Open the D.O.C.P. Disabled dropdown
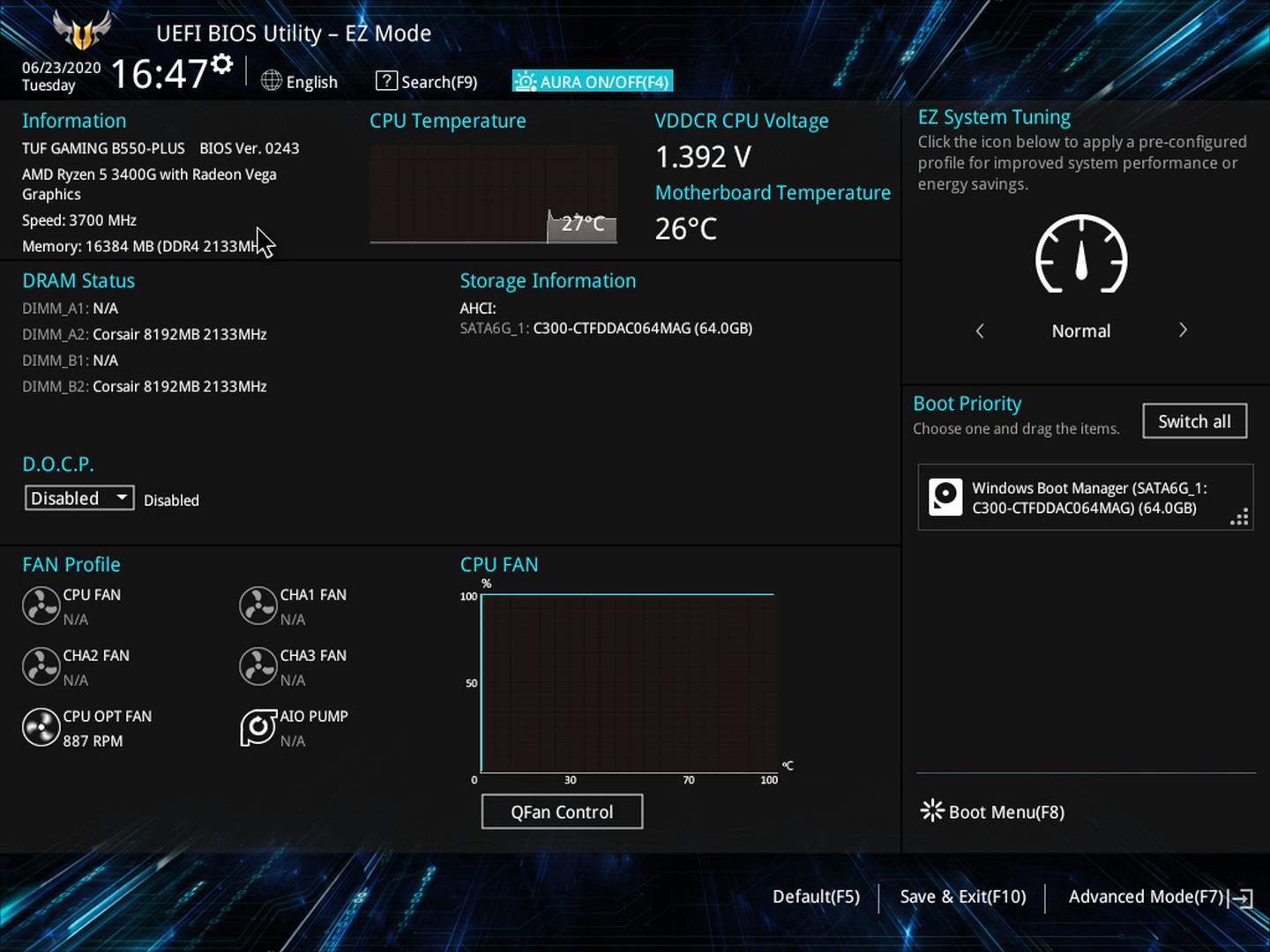 [79, 498]
